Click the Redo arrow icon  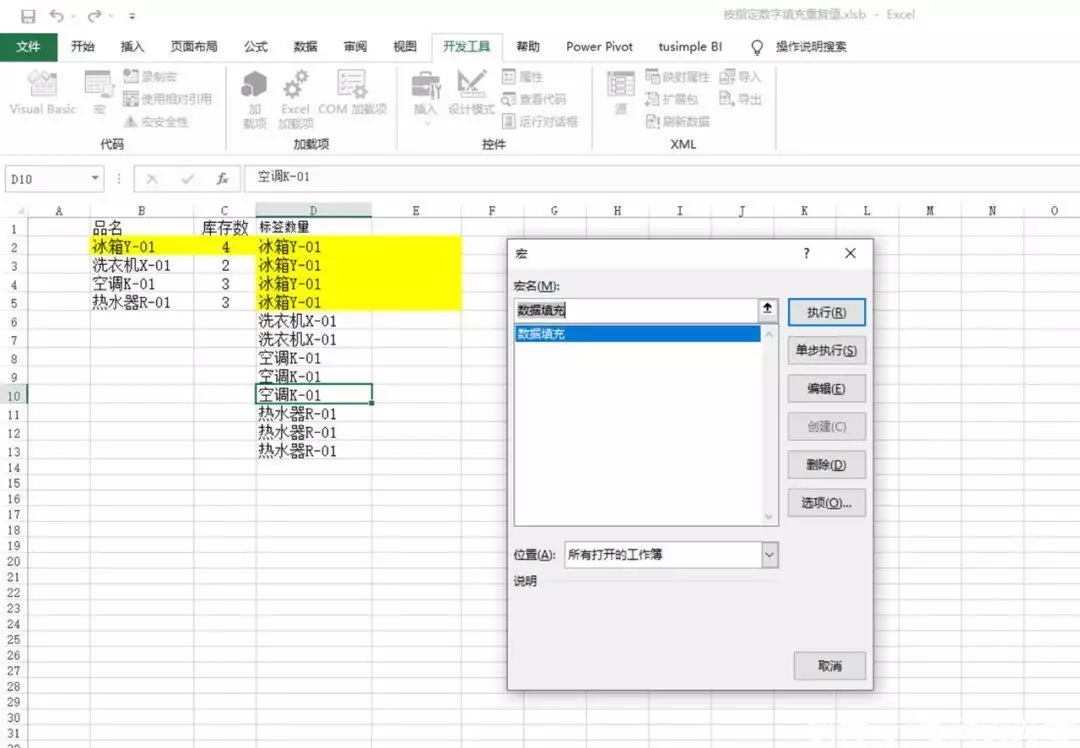[x=94, y=16]
